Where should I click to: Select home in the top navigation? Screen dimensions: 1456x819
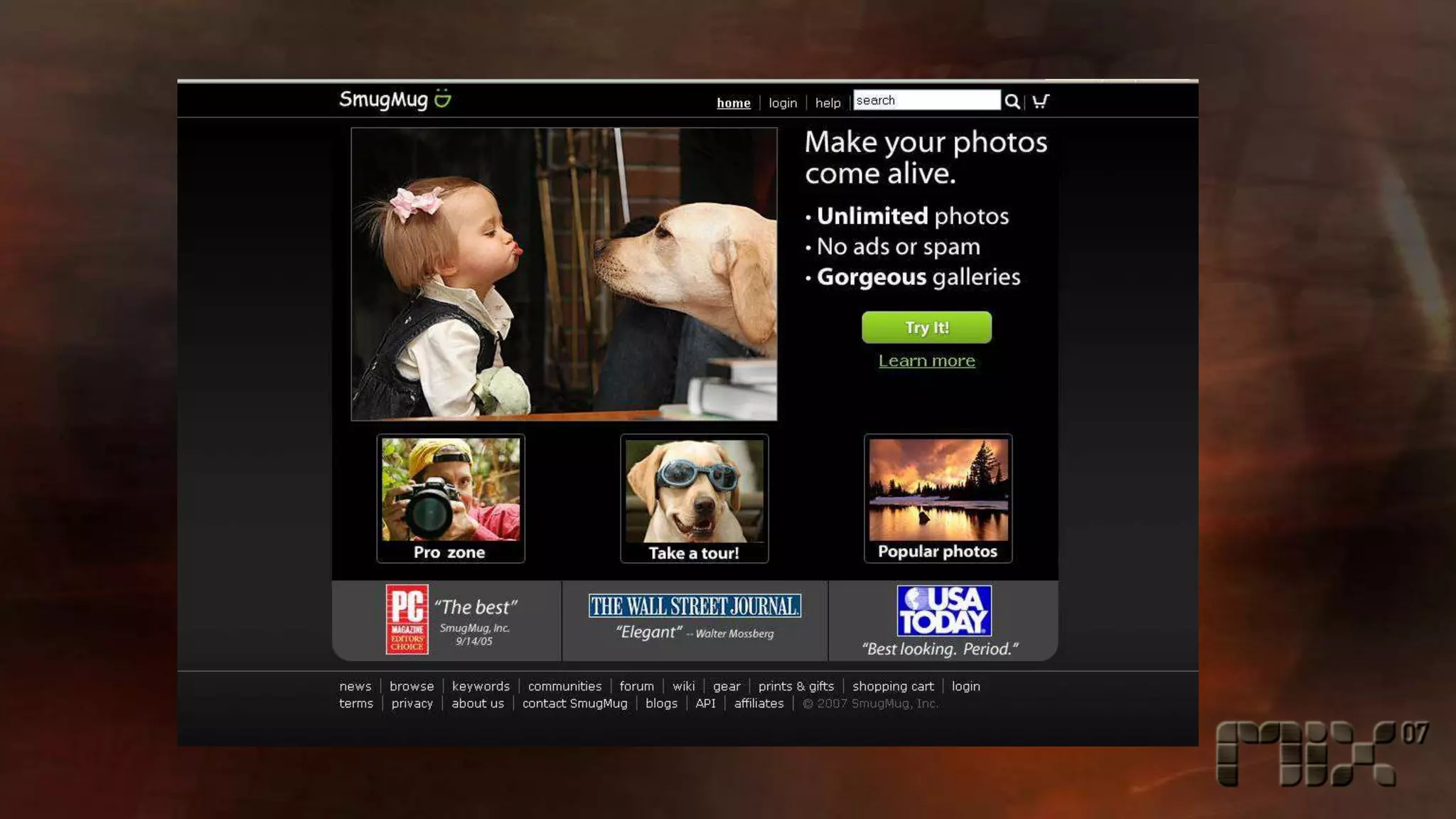[733, 103]
